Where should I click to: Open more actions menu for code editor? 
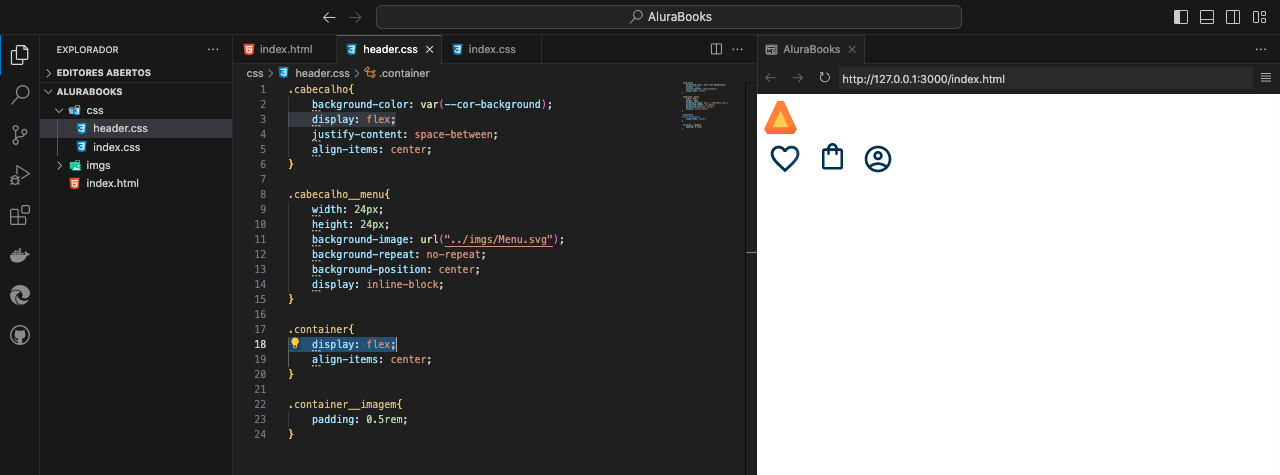[738, 49]
